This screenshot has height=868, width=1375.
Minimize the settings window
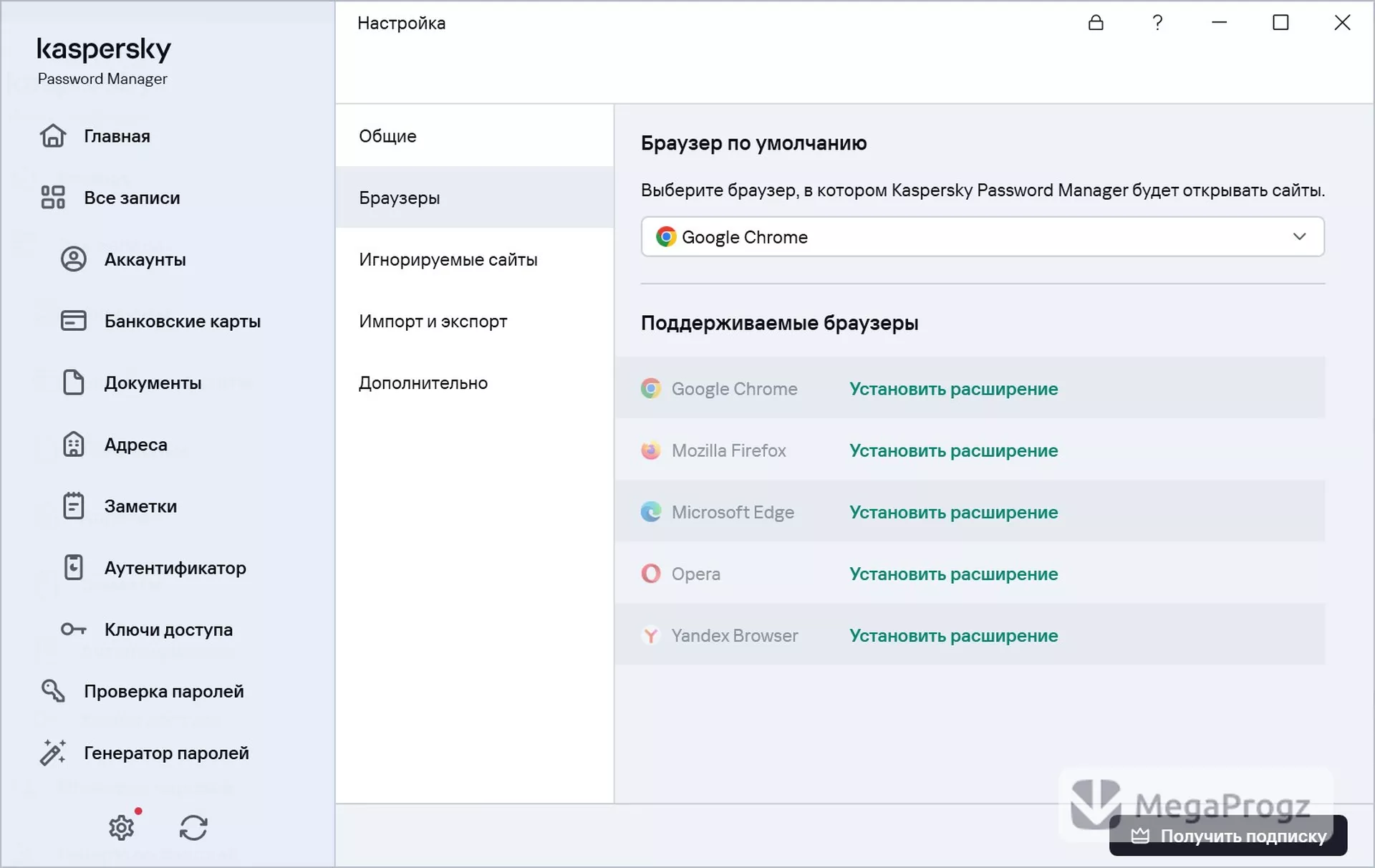1219,22
